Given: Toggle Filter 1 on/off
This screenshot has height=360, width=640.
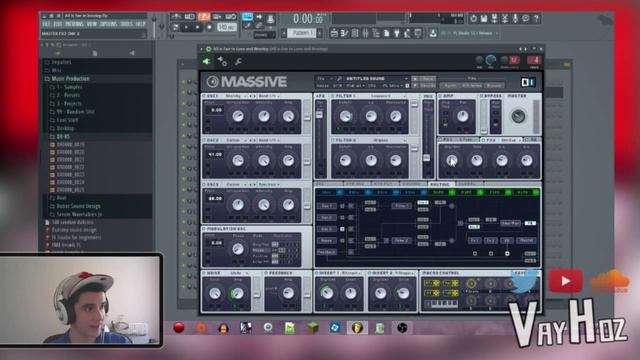Looking at the screenshot, I should (333, 96).
